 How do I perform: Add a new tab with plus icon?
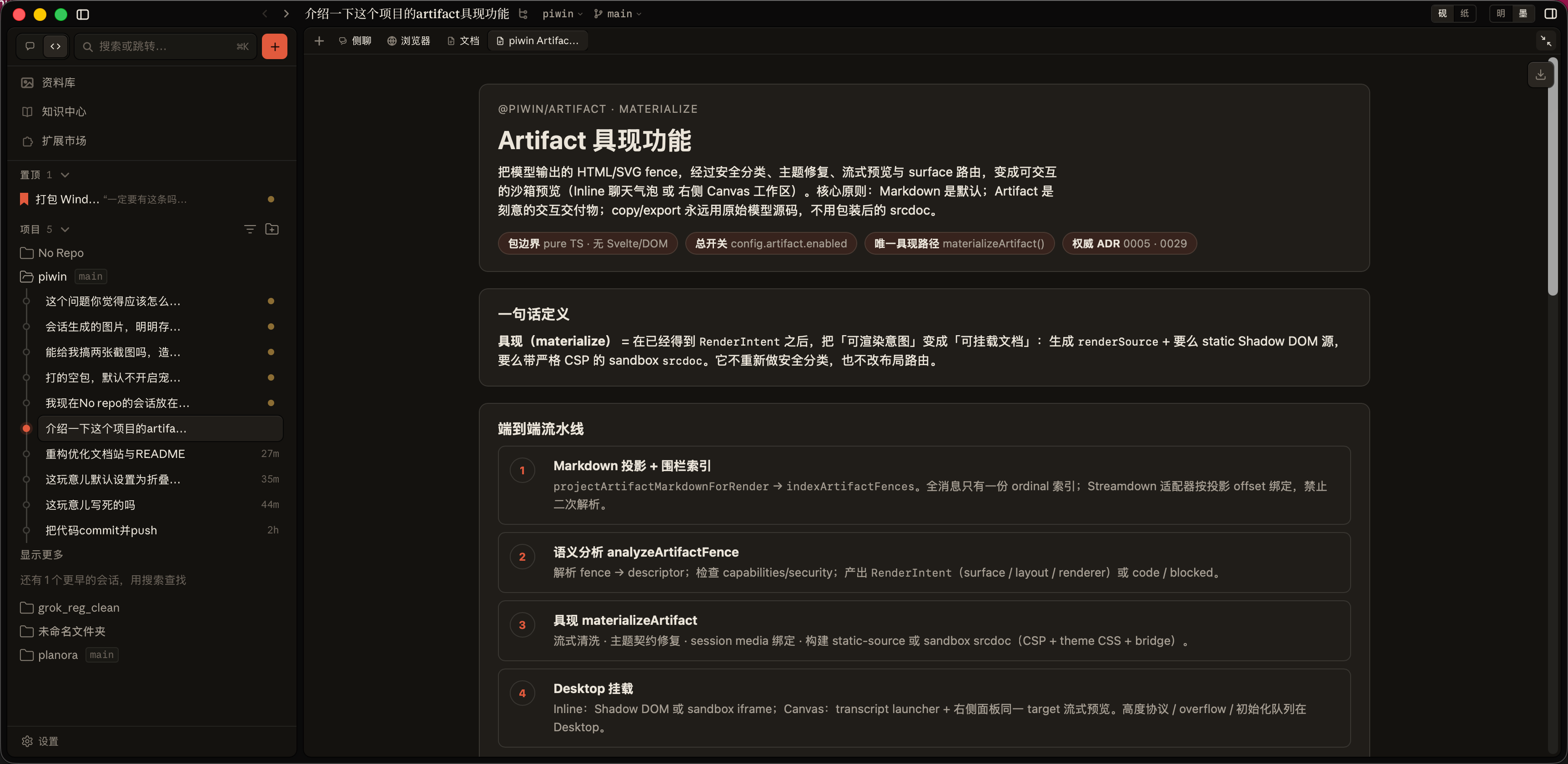pyautogui.click(x=319, y=41)
